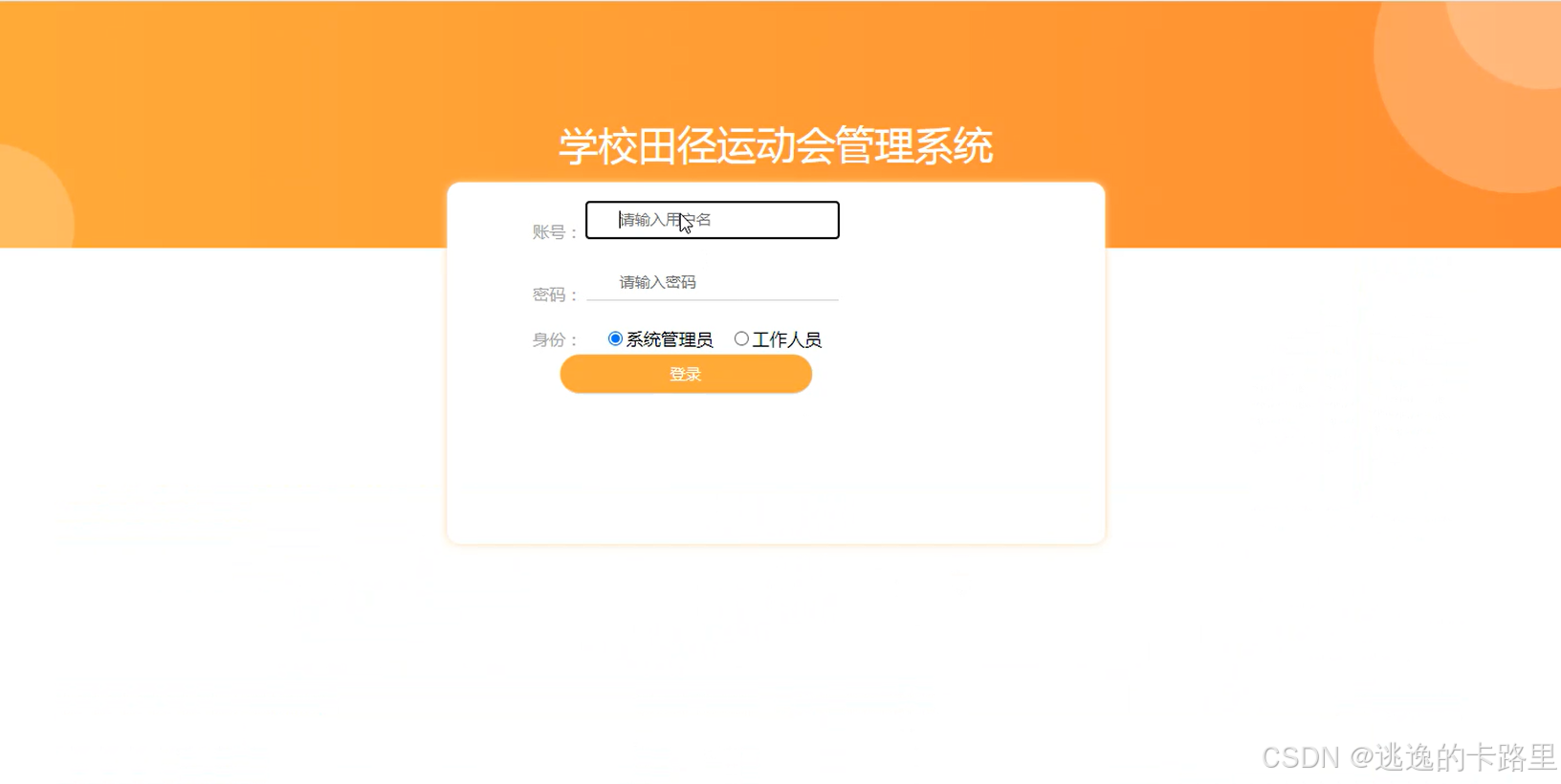The image size is (1561, 784).
Task: Click the half circle at the banner's left edge
Action: [33, 196]
